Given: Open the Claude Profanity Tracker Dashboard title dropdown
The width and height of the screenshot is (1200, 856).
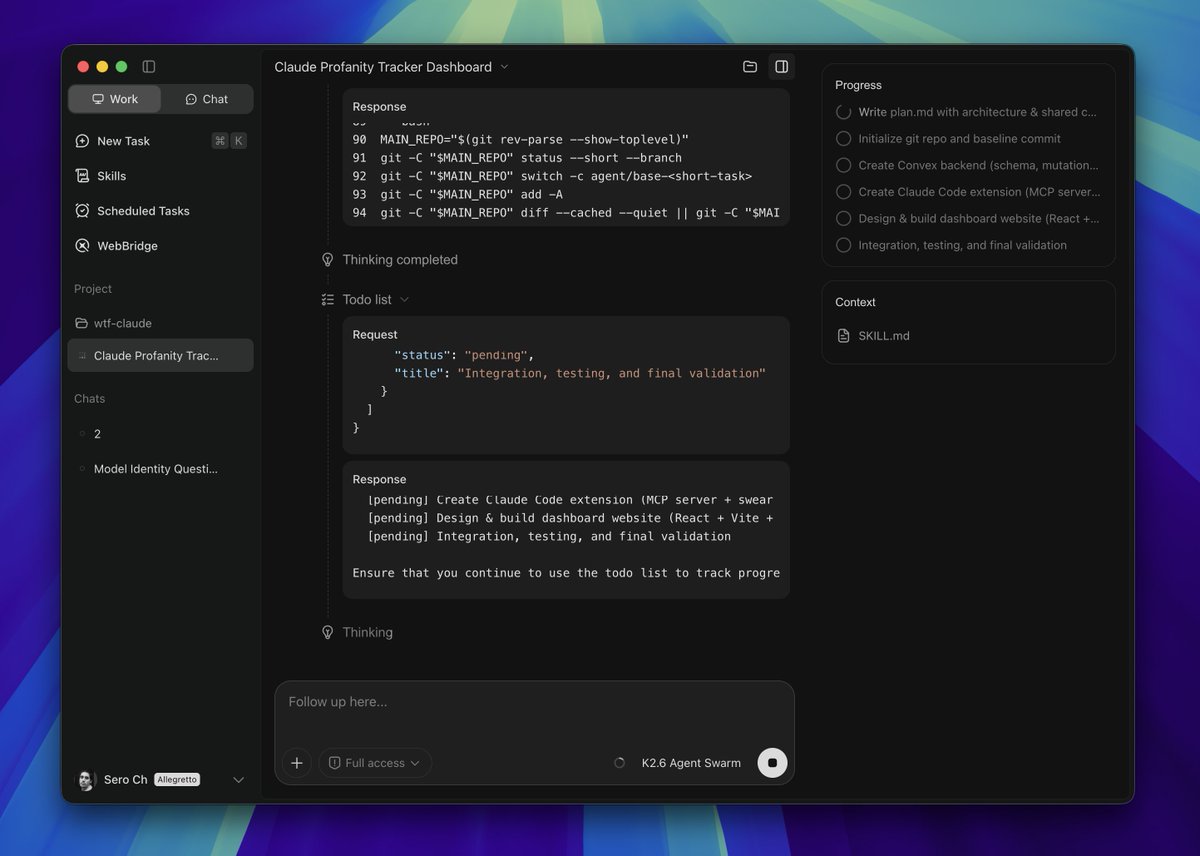Looking at the screenshot, I should point(391,67).
